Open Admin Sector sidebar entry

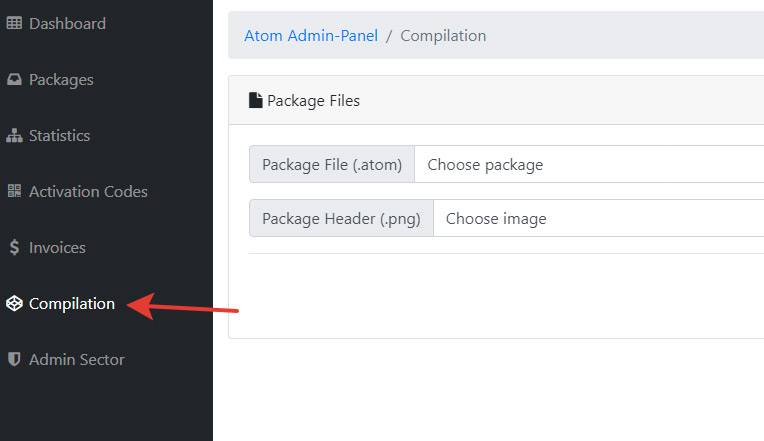[x=77, y=359]
